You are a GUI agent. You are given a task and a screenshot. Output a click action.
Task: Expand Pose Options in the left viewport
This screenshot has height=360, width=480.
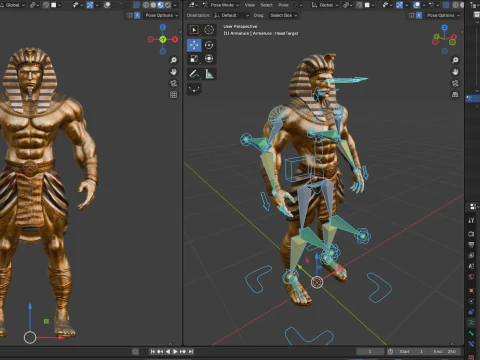pyautogui.click(x=161, y=15)
